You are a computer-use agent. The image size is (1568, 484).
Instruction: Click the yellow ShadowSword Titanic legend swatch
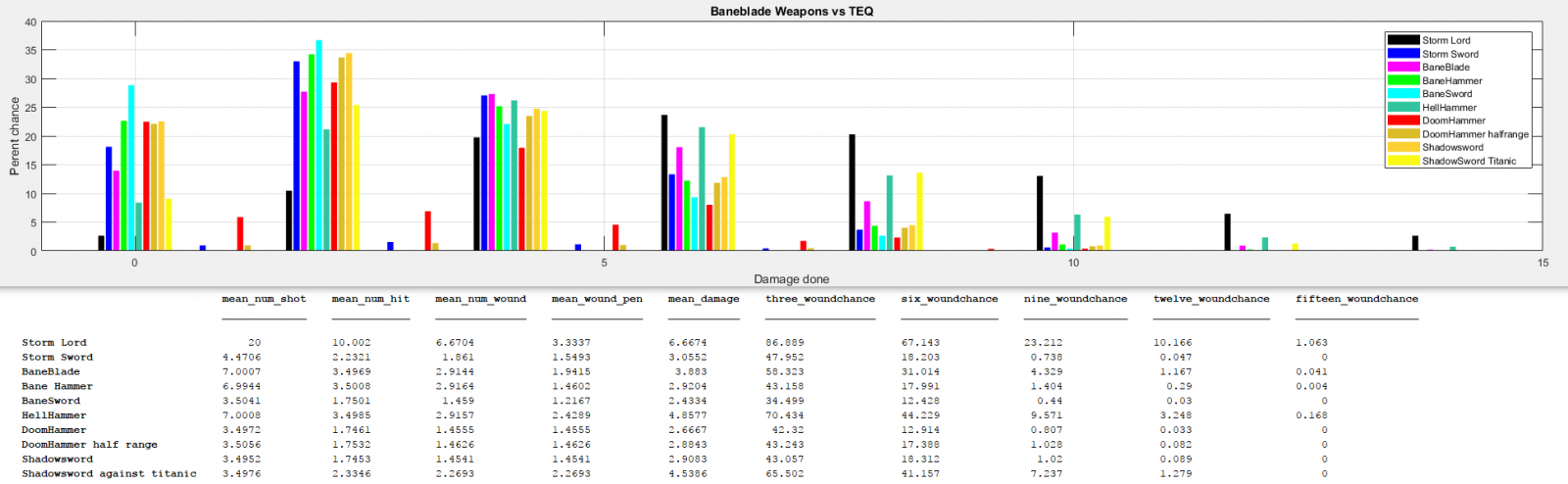coord(1403,161)
